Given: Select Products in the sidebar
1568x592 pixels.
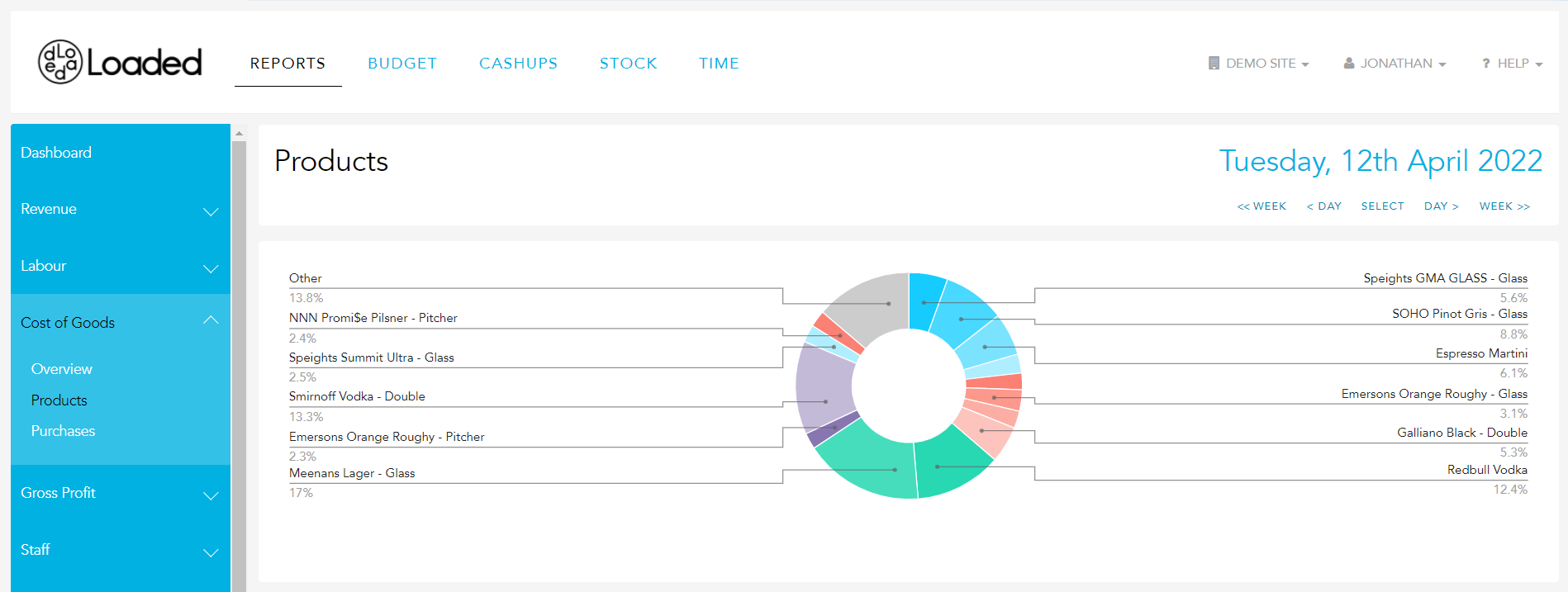Looking at the screenshot, I should click(x=59, y=400).
